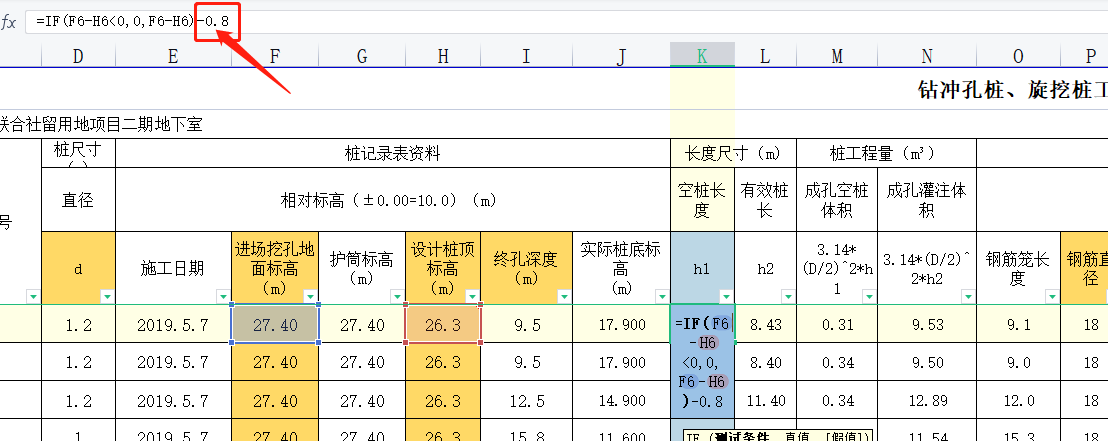Screen dimensions: 1108x441
Task: Select column M header
Action: 837,56
